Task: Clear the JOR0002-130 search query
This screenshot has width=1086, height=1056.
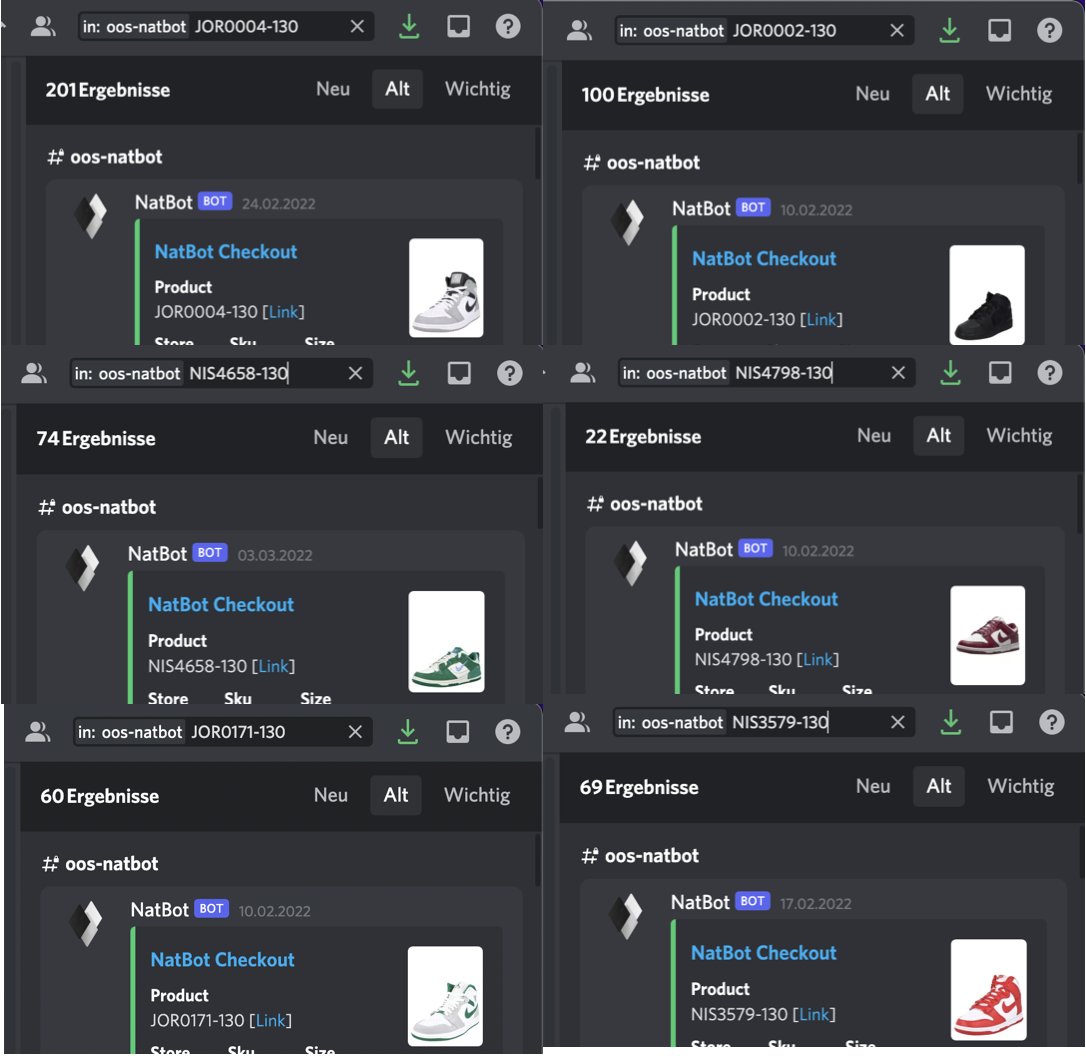Action: pos(897,30)
